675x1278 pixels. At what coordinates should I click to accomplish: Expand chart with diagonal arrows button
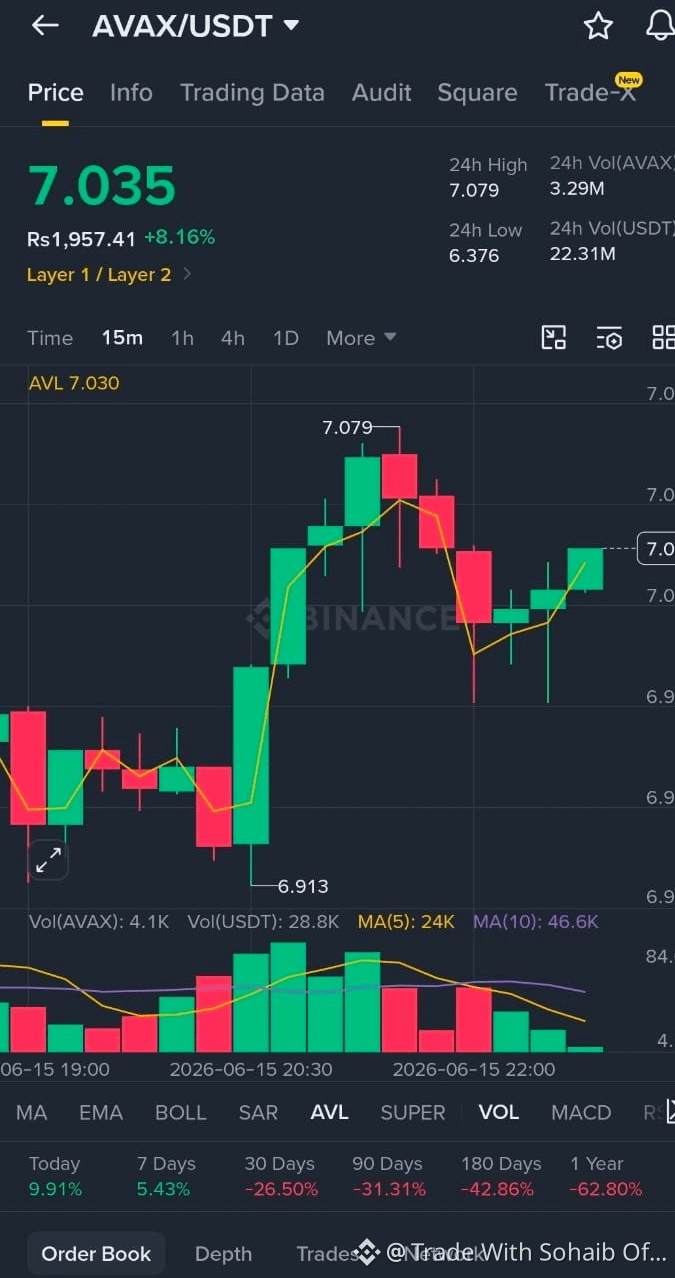48,859
